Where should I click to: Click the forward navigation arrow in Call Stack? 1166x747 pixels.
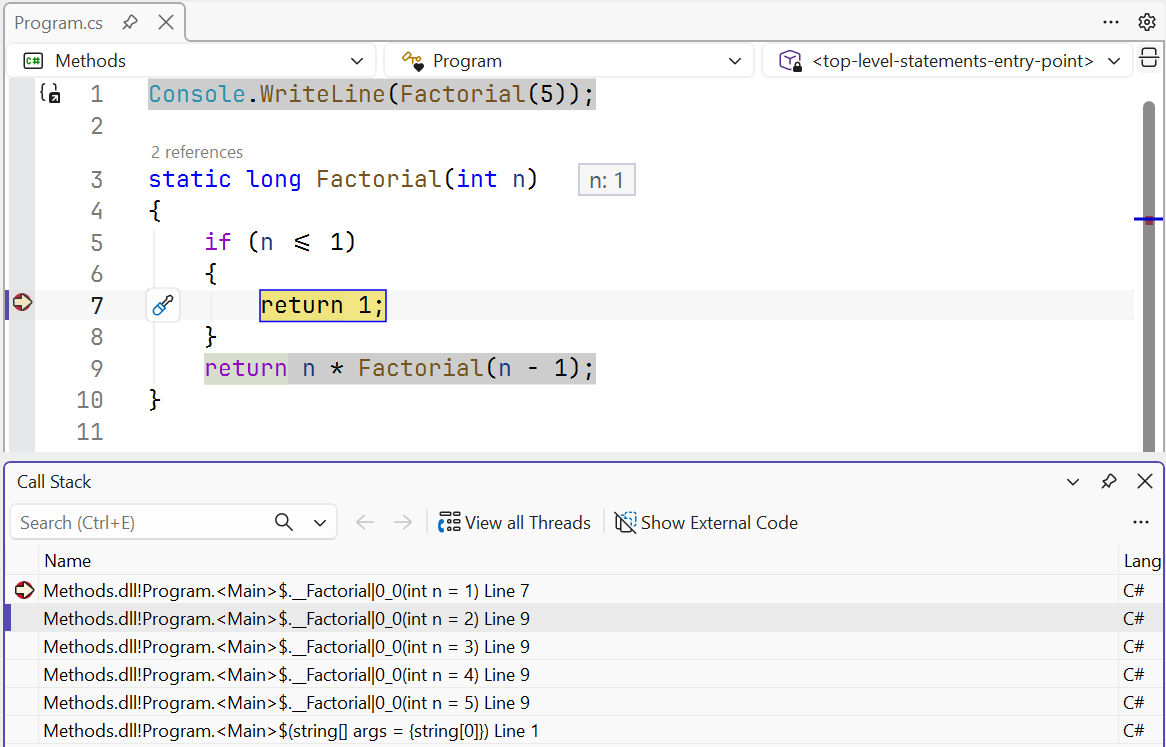403,523
